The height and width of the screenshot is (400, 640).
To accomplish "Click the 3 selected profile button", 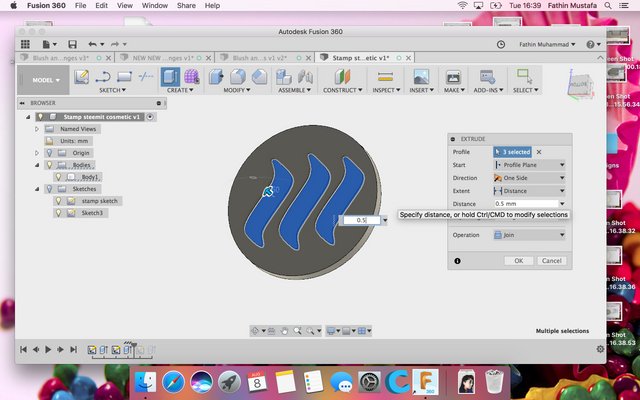I will pos(512,152).
